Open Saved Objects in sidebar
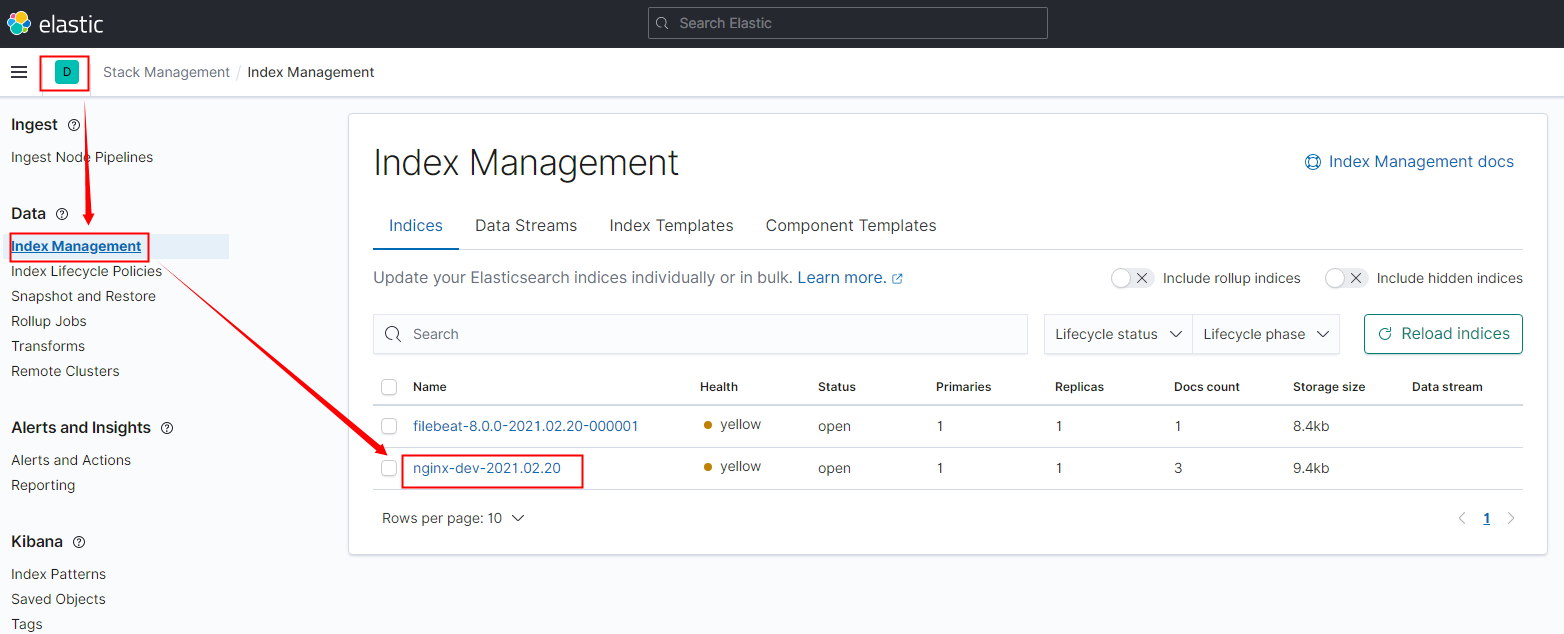The width and height of the screenshot is (1564, 634). 58,599
